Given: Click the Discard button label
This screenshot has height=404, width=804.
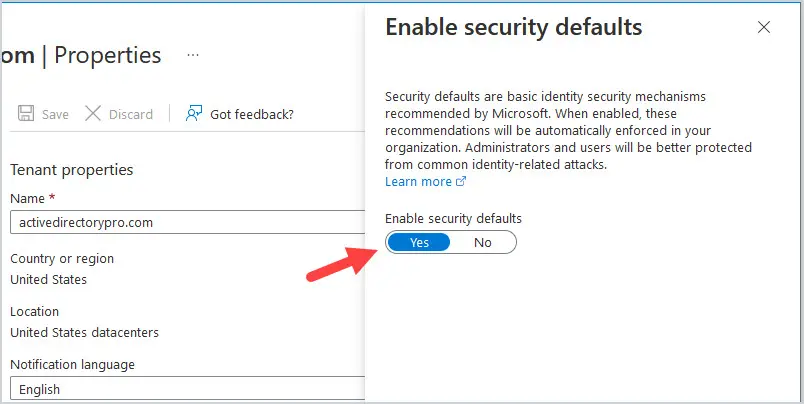Looking at the screenshot, I should (131, 114).
